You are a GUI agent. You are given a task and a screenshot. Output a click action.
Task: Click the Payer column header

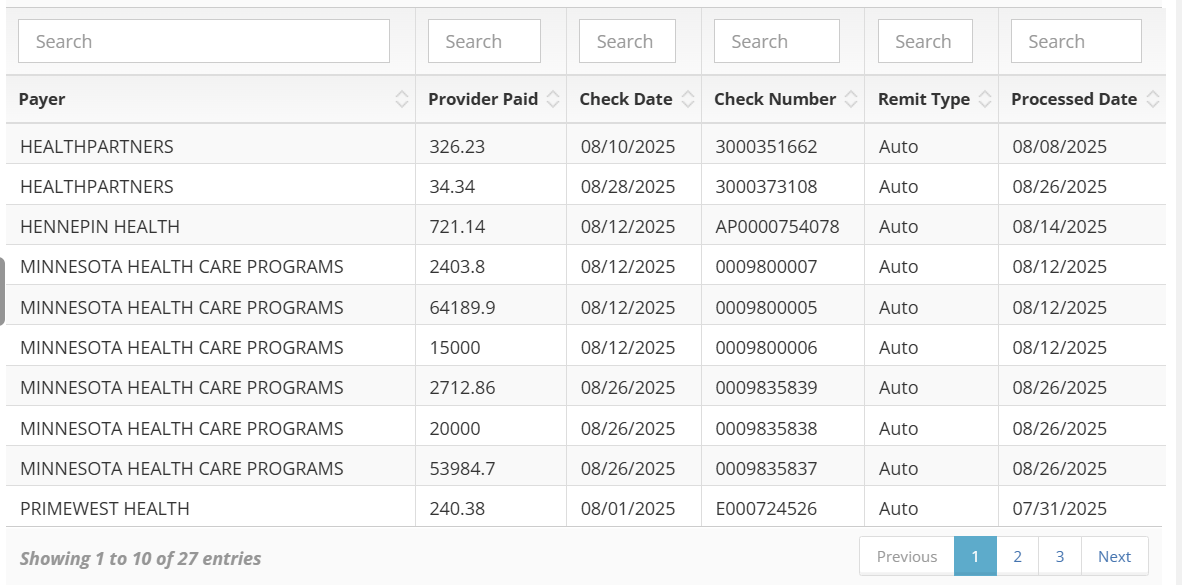[x=210, y=99]
